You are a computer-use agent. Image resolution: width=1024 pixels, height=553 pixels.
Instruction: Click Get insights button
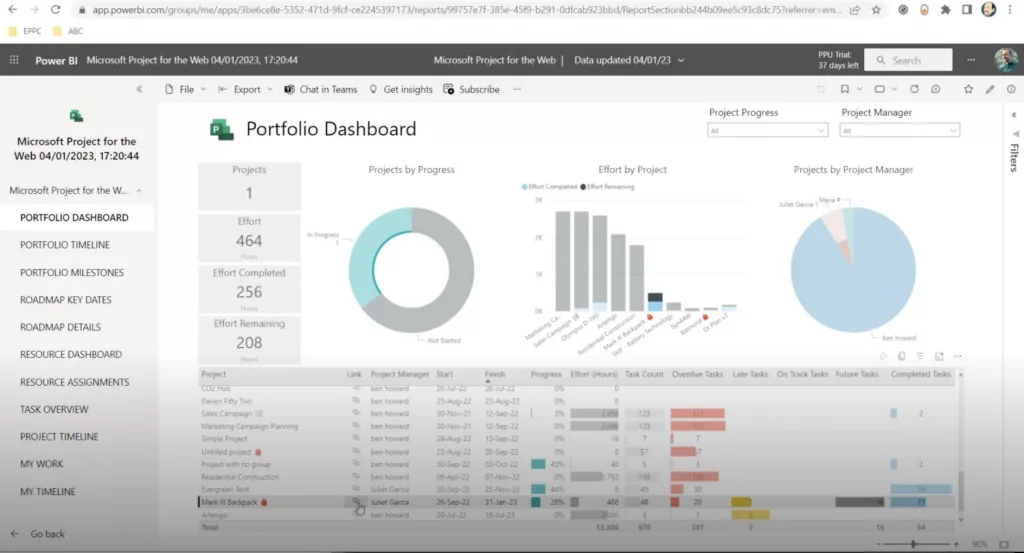click(x=400, y=89)
